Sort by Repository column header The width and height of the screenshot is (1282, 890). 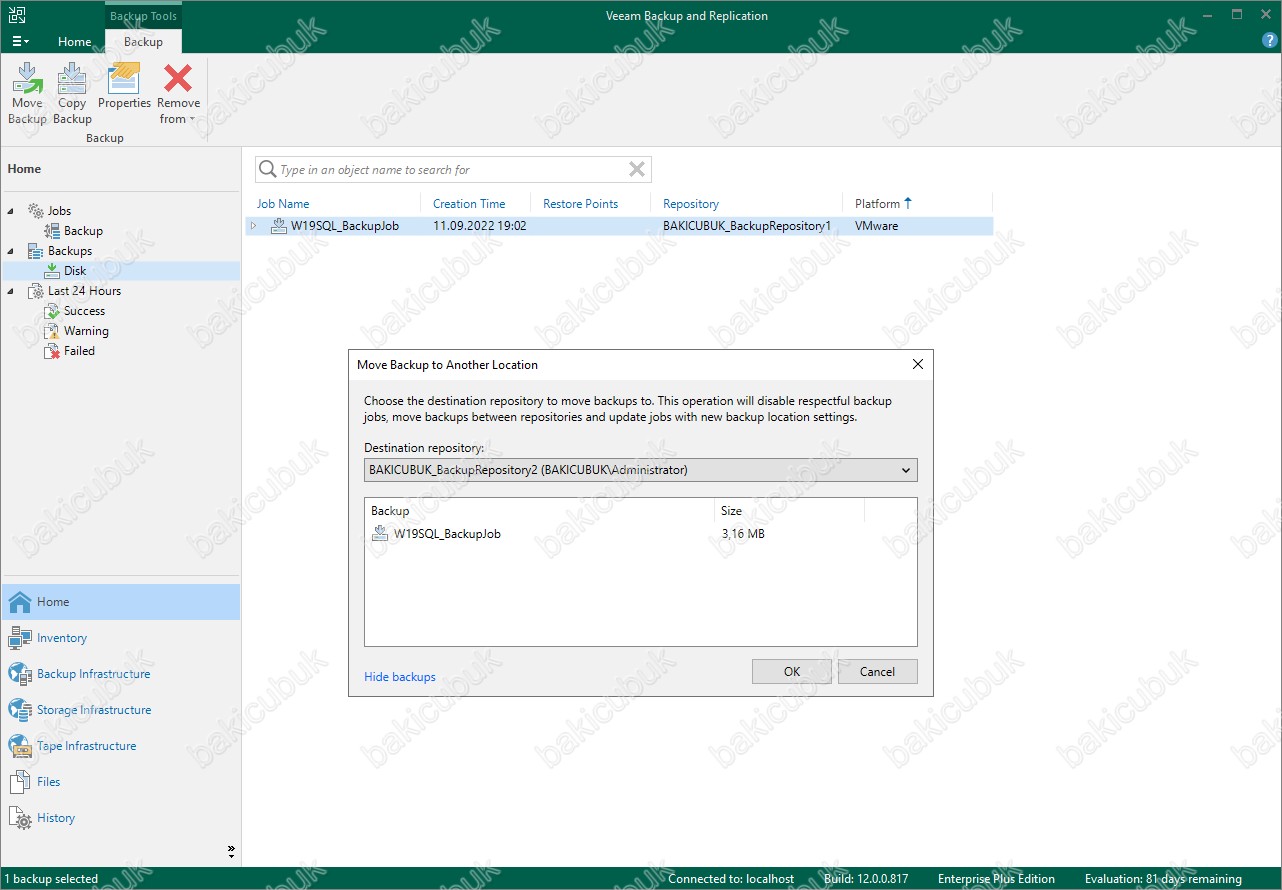point(691,203)
